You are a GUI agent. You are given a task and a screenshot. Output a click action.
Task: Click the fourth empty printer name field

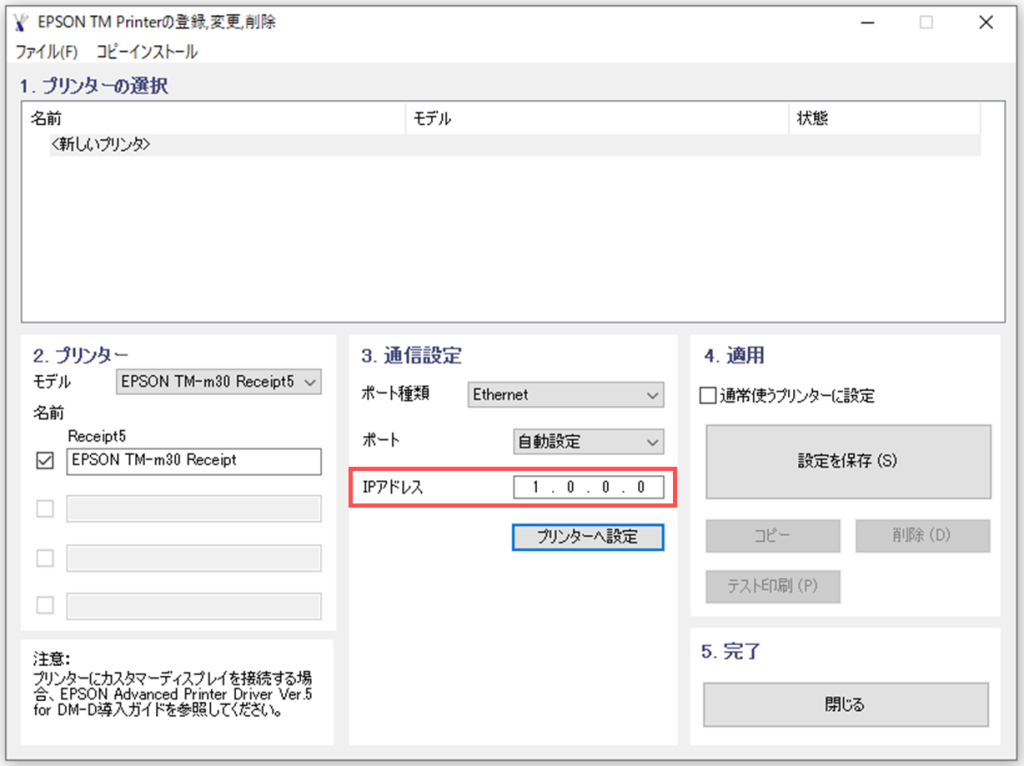tap(194, 606)
